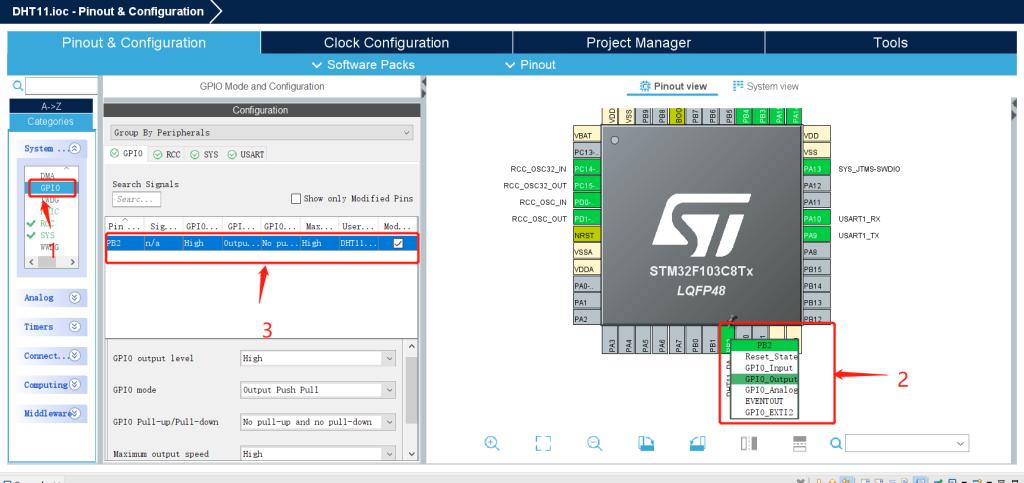Select the NRST pin on the chip

587,235
